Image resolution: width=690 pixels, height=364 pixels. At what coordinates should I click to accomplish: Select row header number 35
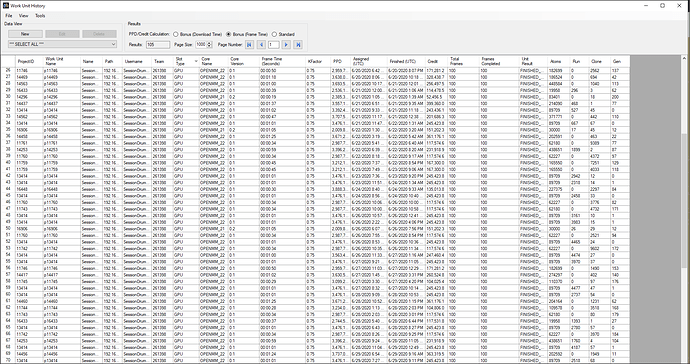(x=8, y=130)
